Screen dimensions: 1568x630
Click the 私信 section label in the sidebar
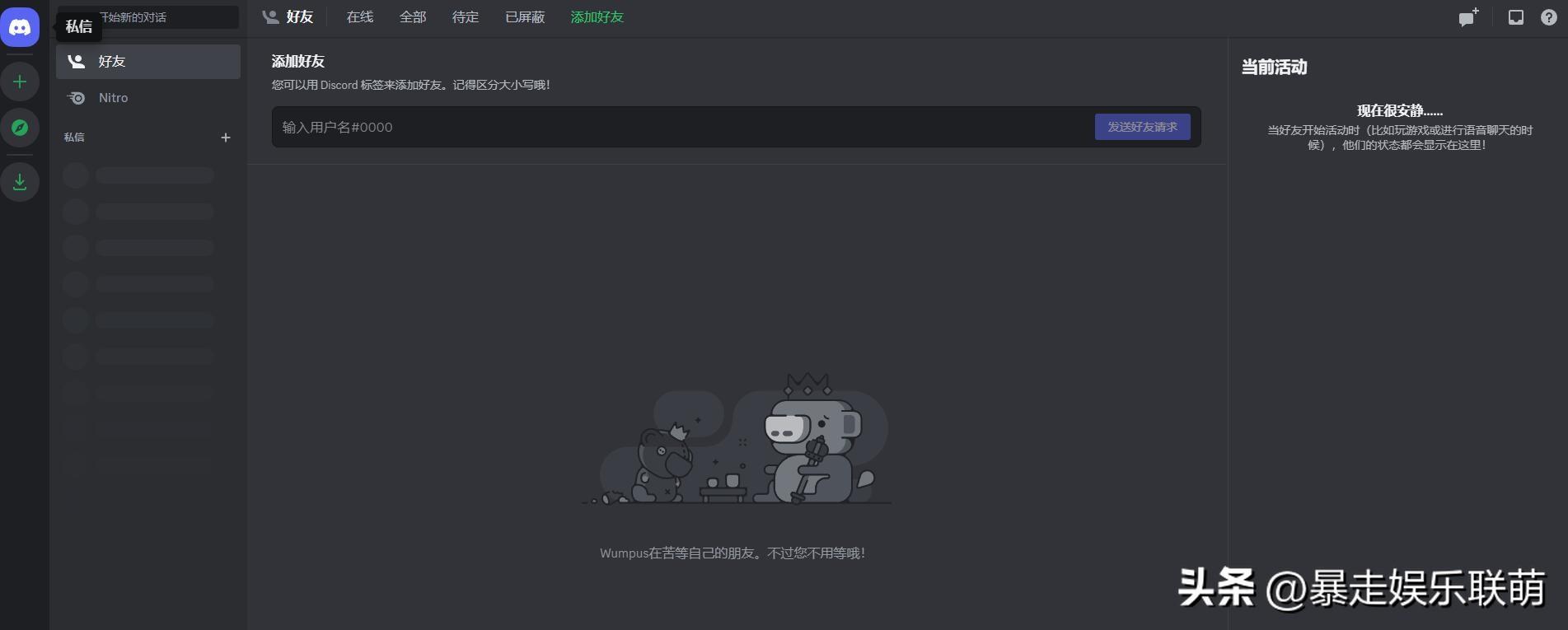[x=74, y=138]
